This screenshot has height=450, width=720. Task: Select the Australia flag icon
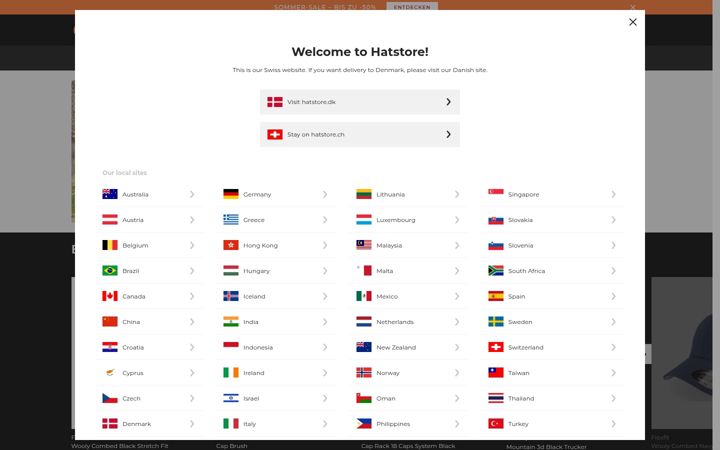(110, 194)
